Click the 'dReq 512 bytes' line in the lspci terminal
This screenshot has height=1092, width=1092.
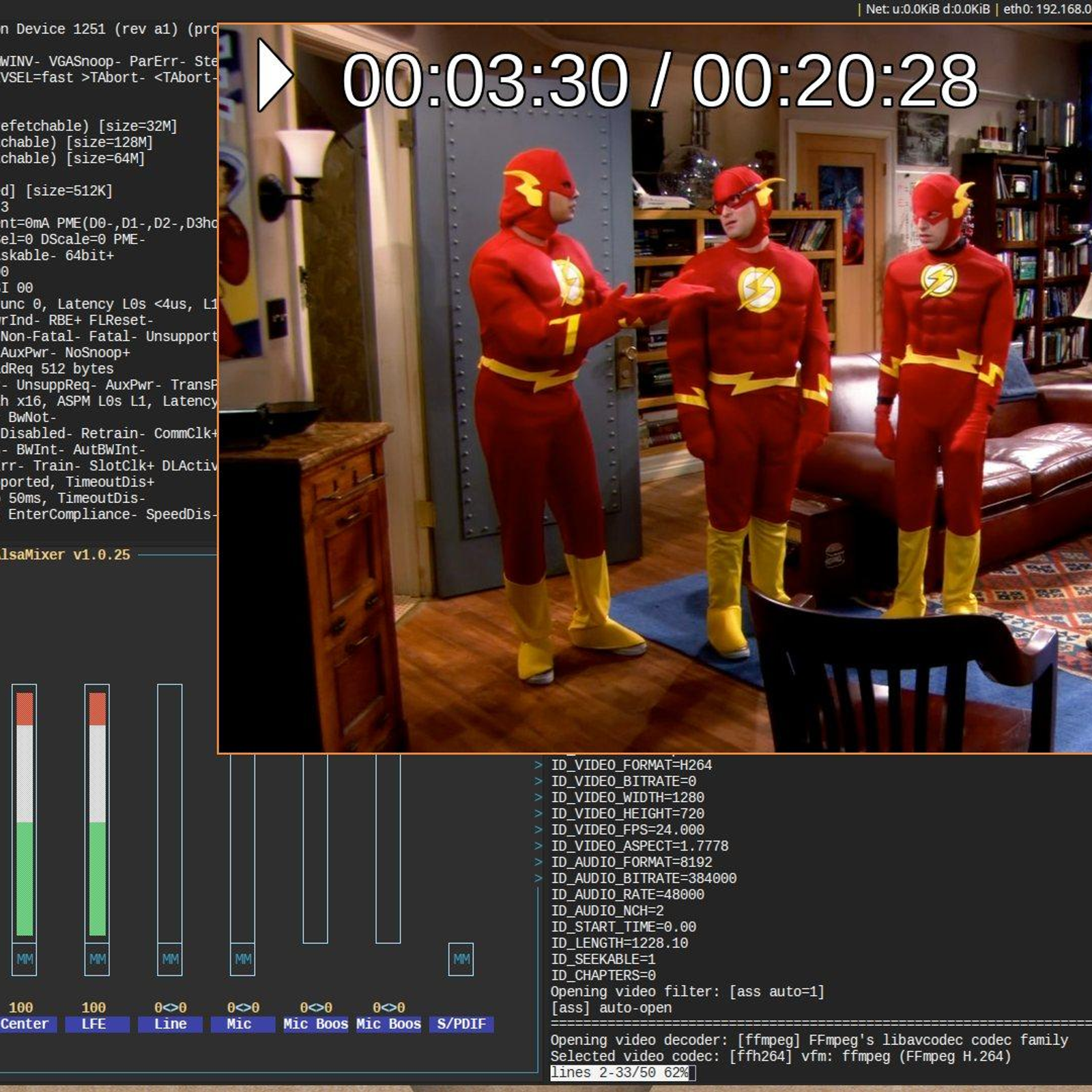tap(57, 369)
